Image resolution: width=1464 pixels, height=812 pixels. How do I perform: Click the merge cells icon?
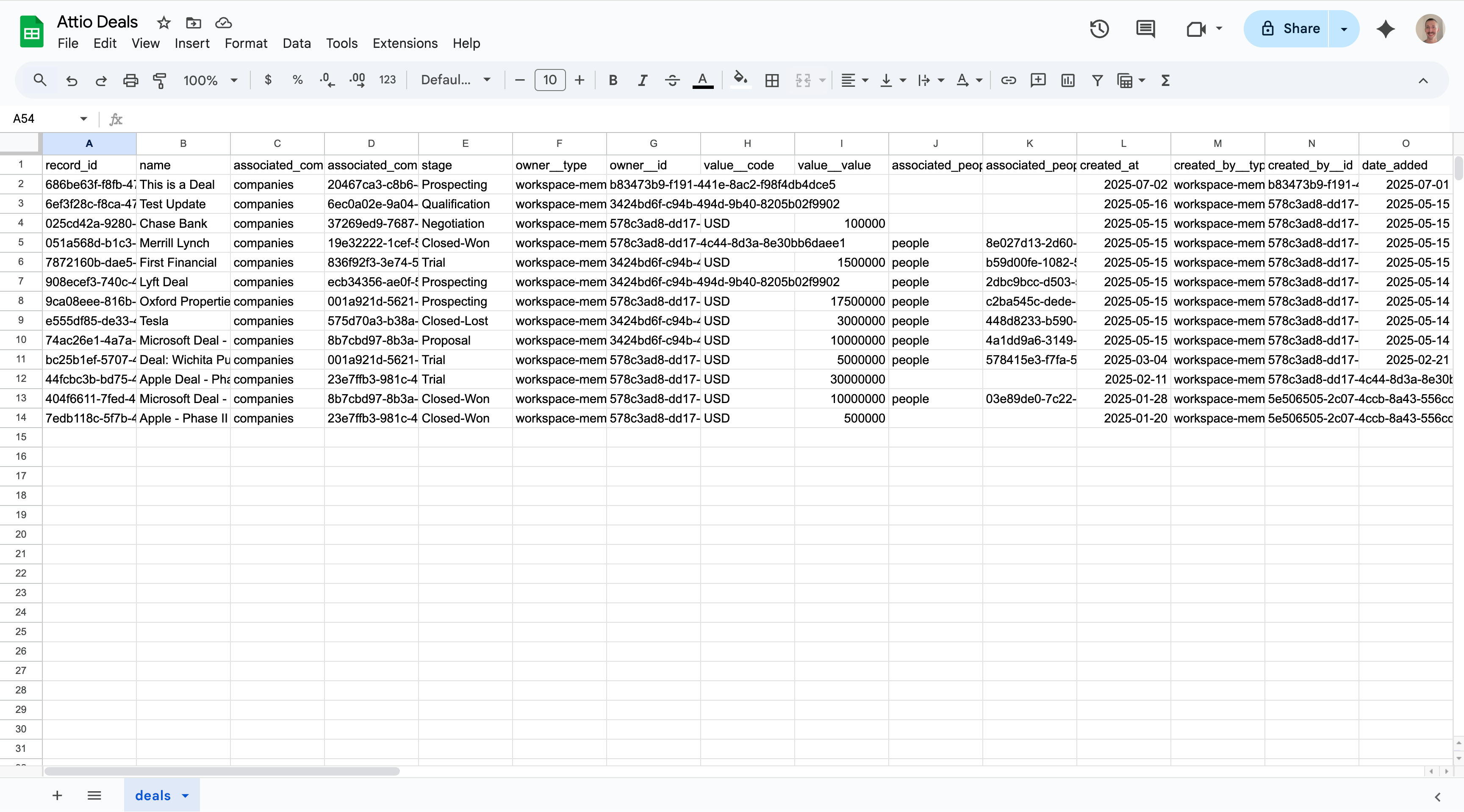(x=802, y=80)
